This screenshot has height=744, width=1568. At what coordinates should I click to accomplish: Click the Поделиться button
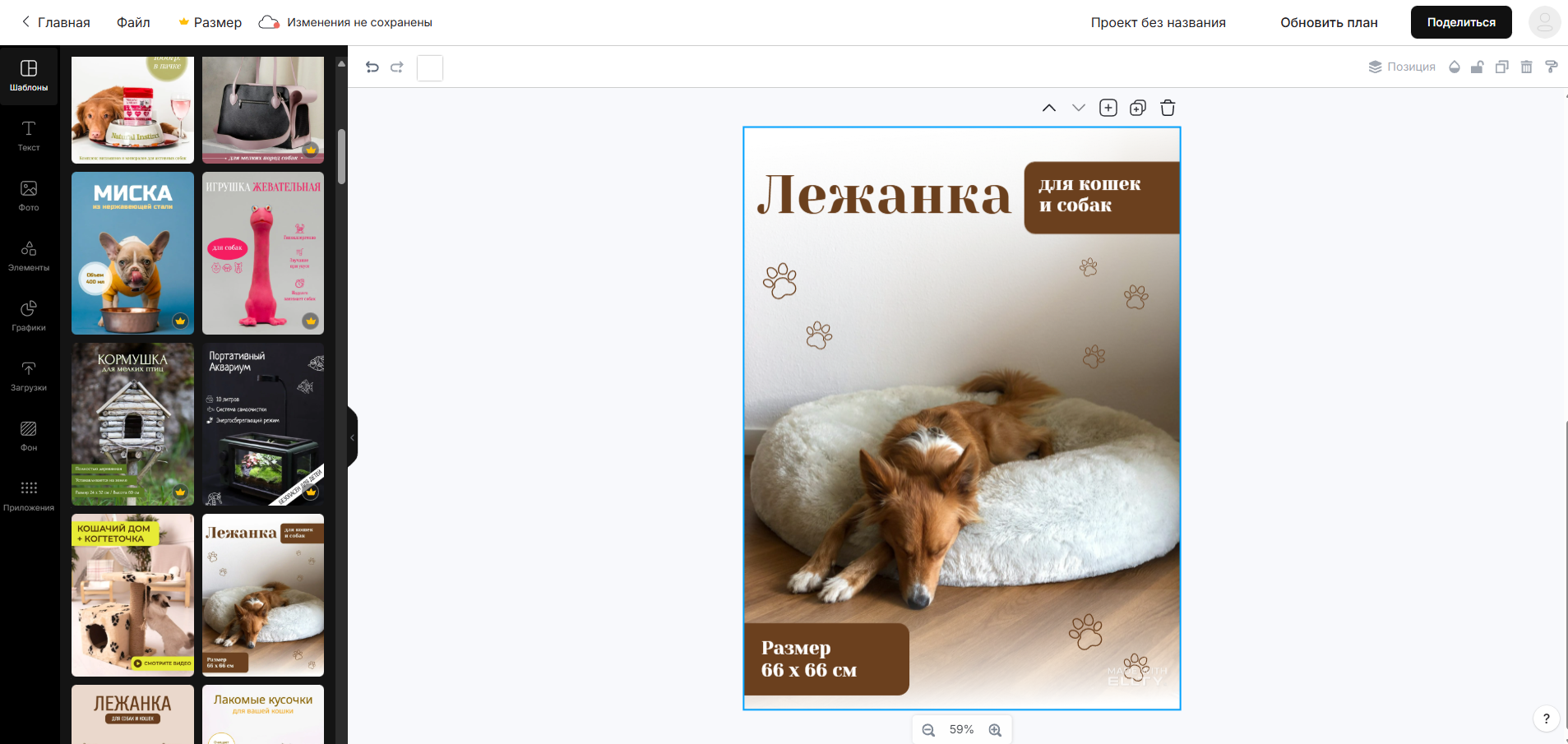pos(1461,22)
